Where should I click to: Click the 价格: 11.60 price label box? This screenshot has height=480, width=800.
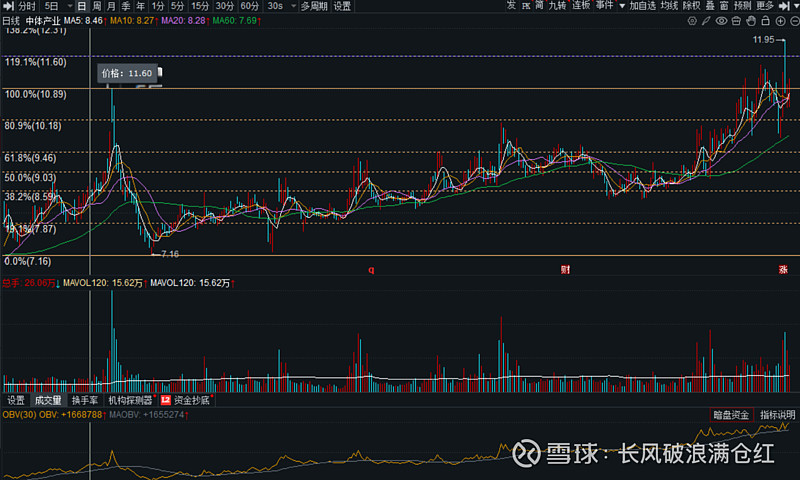click(127, 73)
